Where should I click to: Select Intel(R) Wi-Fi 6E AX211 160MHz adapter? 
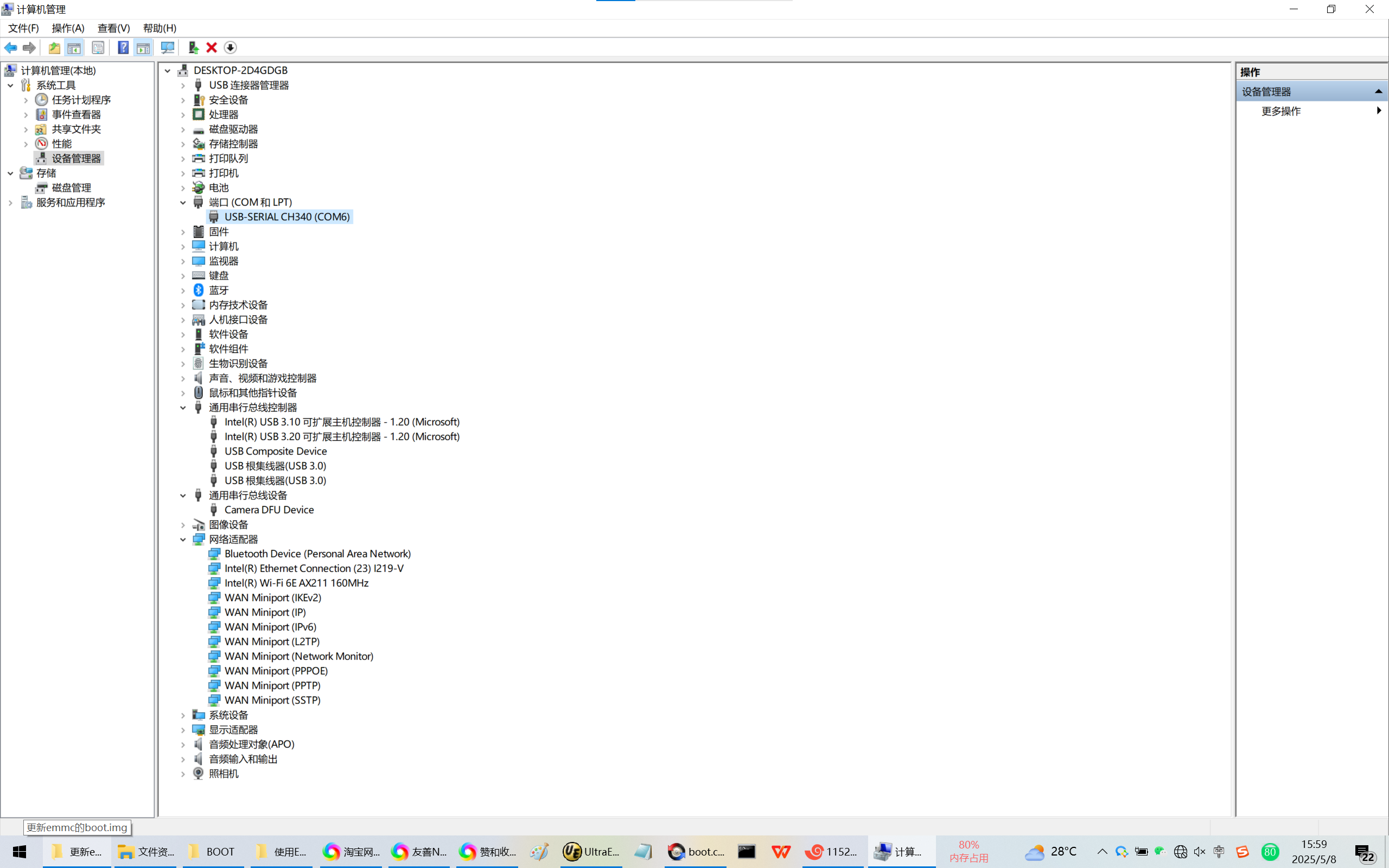pos(296,583)
